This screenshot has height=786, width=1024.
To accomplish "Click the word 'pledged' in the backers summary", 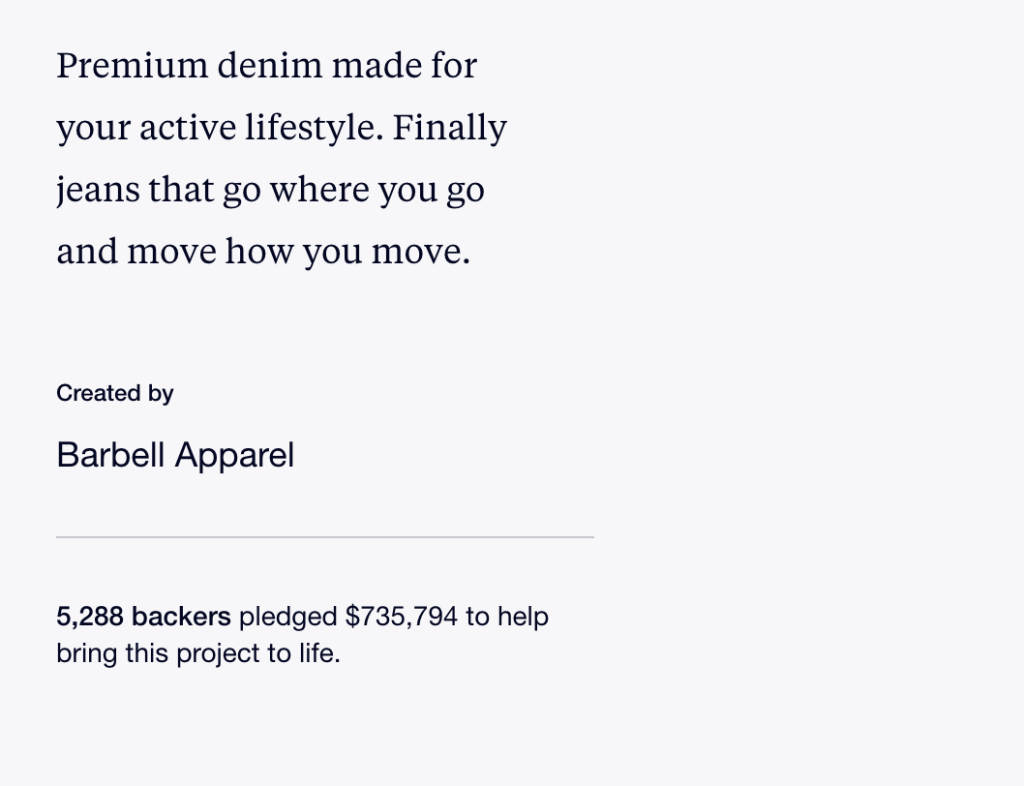I will [288, 617].
